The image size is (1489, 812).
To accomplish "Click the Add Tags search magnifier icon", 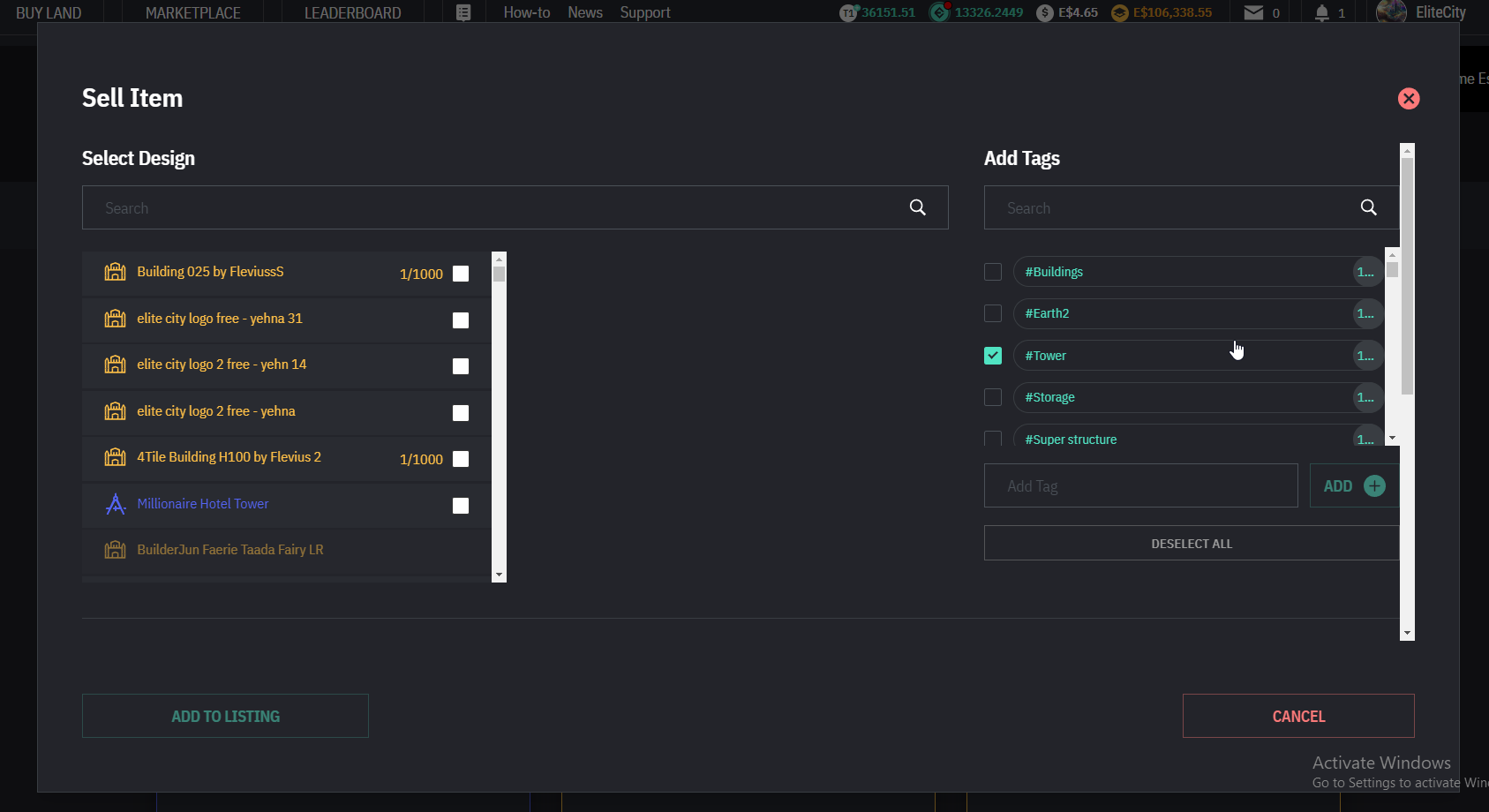I will point(1368,207).
